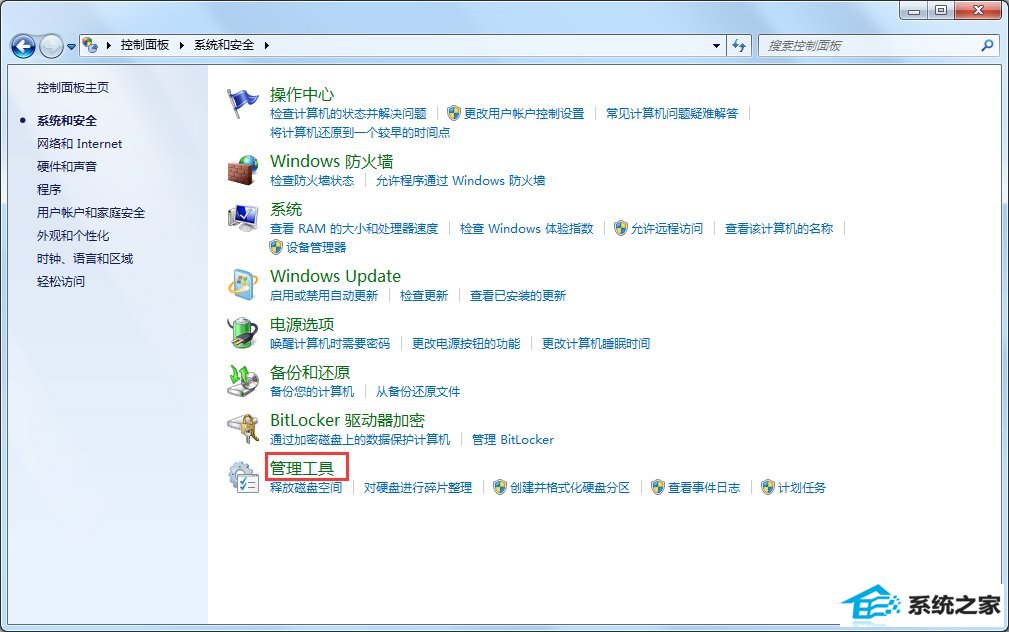Open 更改用户帐户控制设置
The width and height of the screenshot is (1009, 632).
(x=524, y=113)
